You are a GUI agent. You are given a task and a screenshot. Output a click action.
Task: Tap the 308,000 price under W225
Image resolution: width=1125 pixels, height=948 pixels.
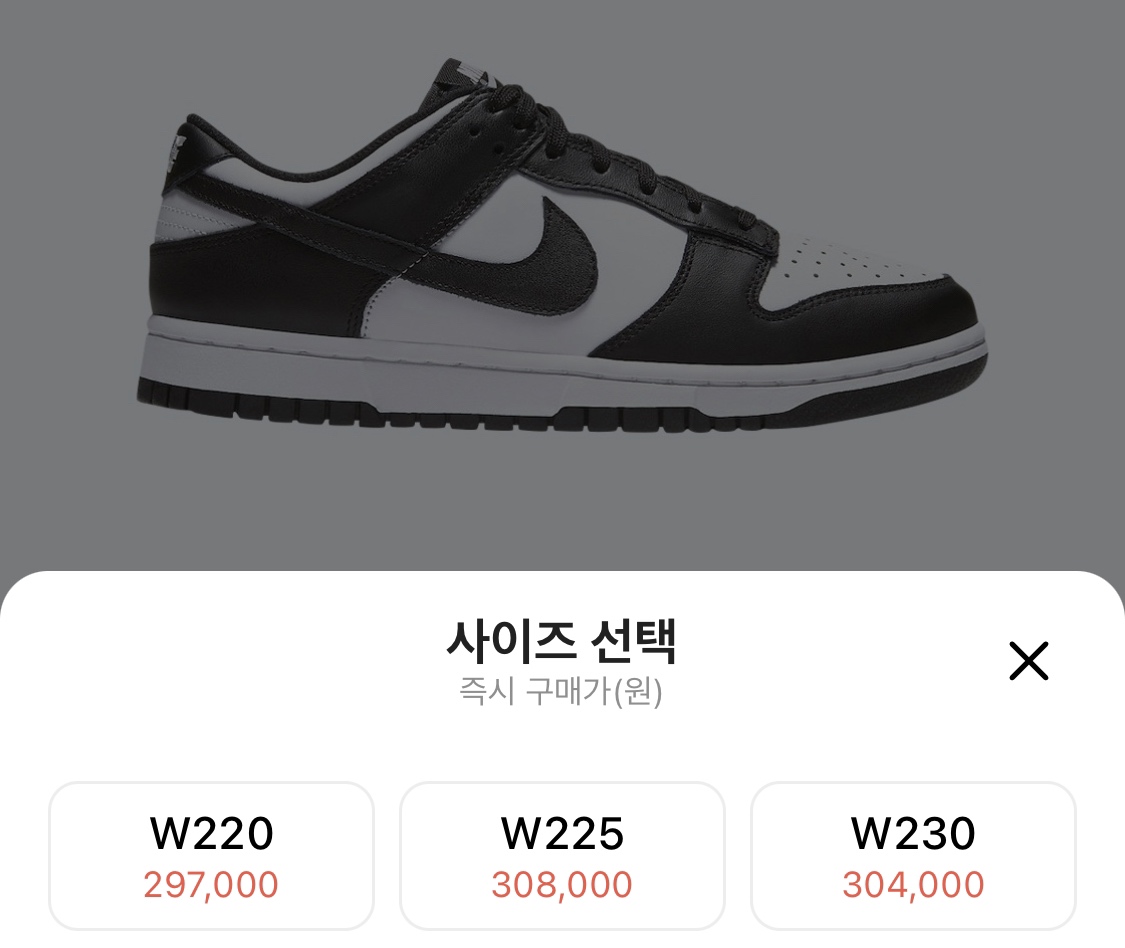tap(562, 885)
